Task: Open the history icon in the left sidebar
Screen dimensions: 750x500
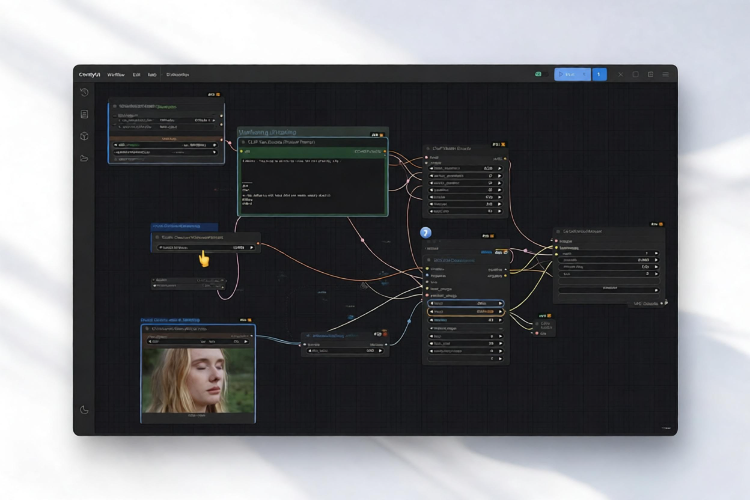Action: [85, 92]
